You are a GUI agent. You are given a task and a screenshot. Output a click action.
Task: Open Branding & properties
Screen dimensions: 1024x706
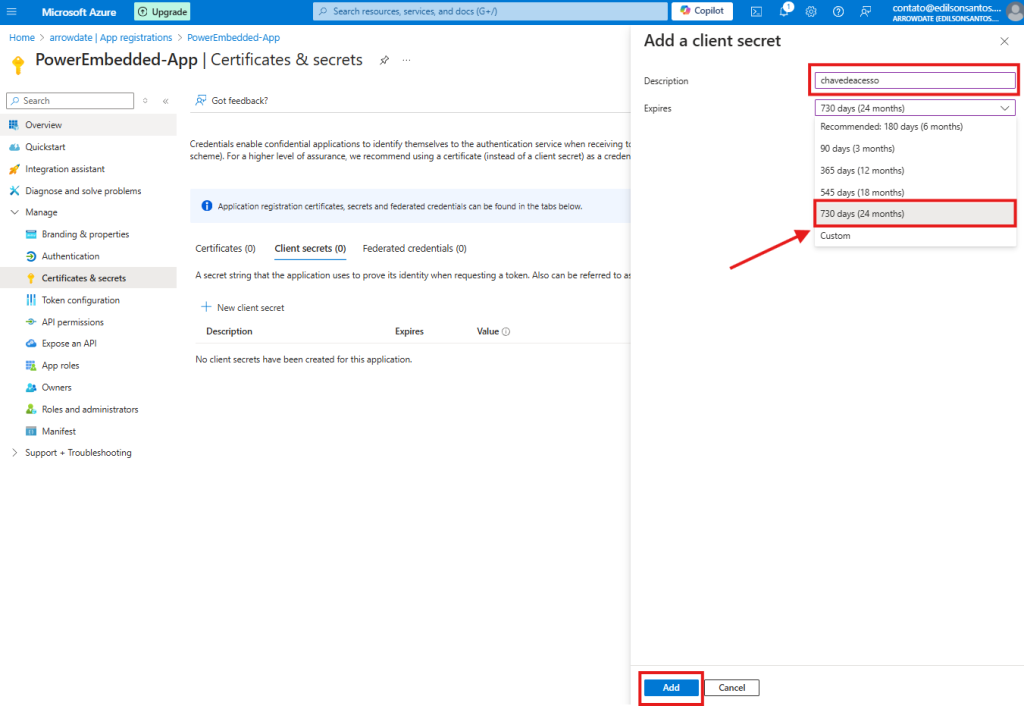point(88,234)
